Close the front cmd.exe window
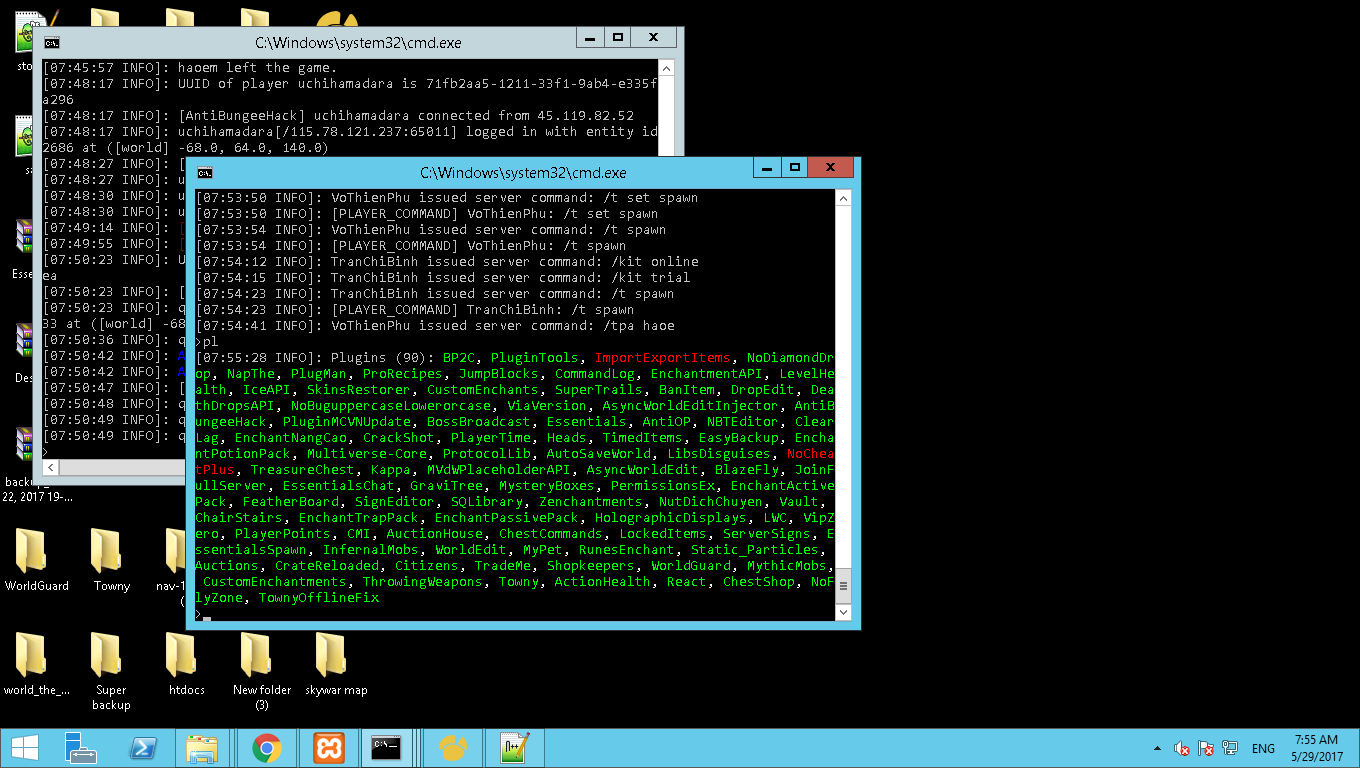This screenshot has width=1360, height=768. (830, 167)
